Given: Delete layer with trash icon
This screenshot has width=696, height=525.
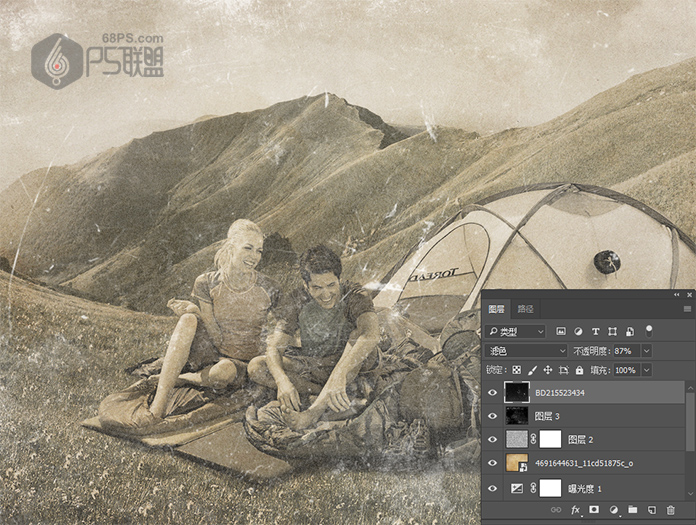Looking at the screenshot, I should pos(671,510).
